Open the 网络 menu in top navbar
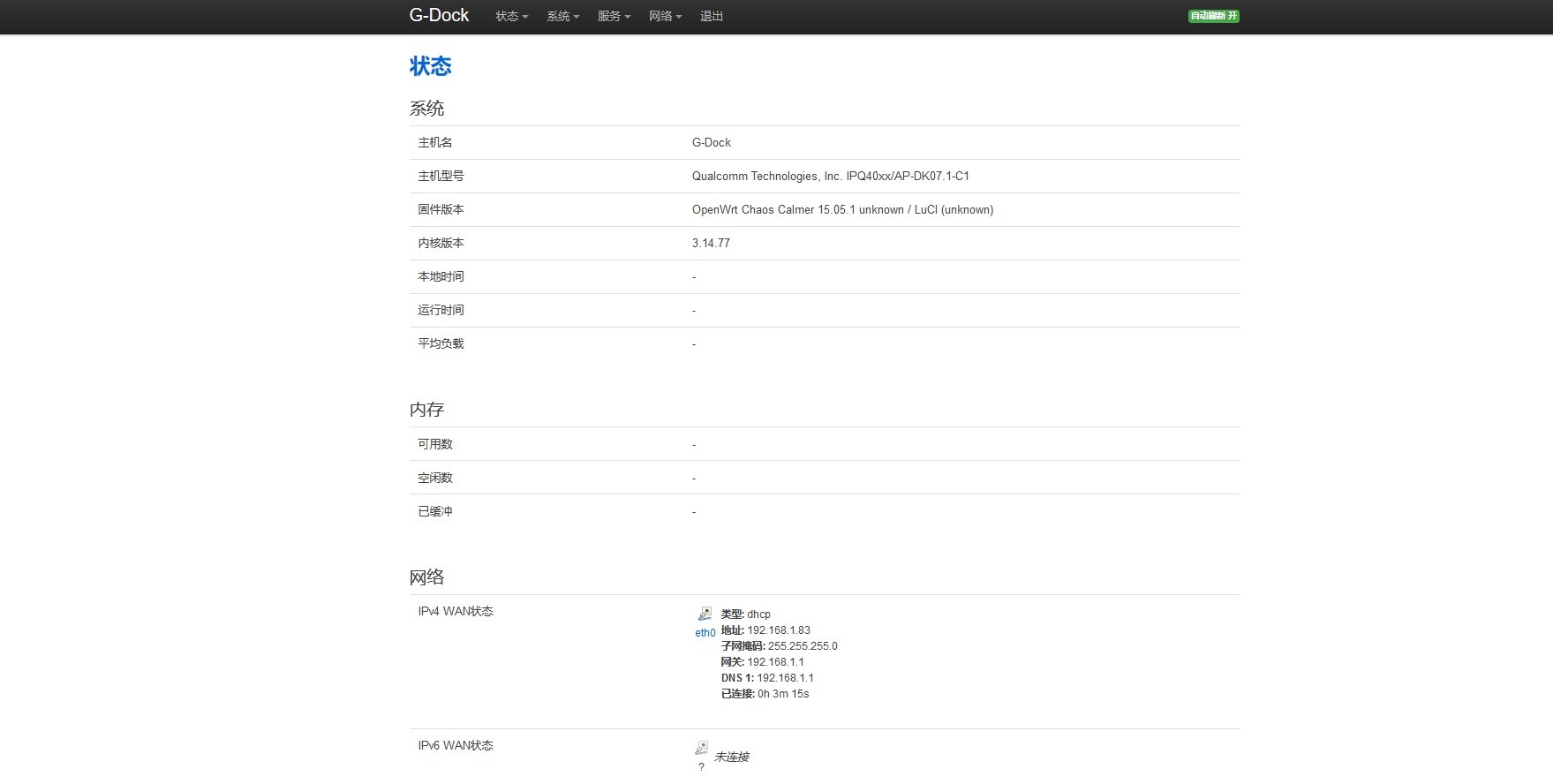The image size is (1553, 784). click(665, 16)
